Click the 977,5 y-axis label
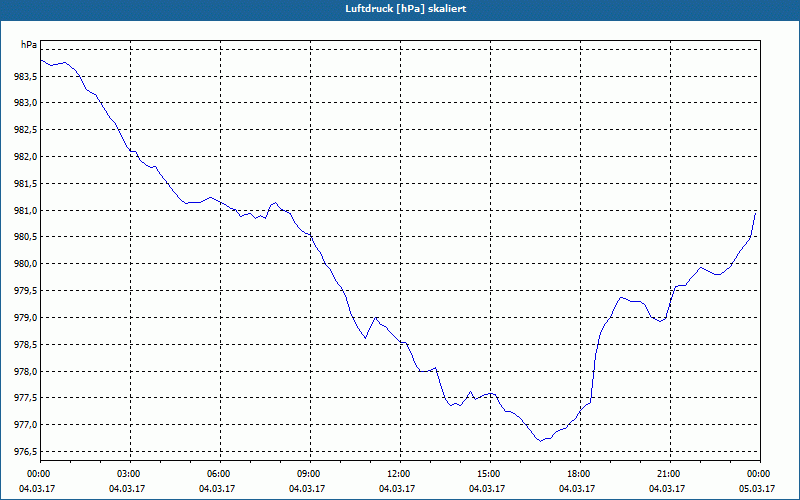 tap(26, 398)
